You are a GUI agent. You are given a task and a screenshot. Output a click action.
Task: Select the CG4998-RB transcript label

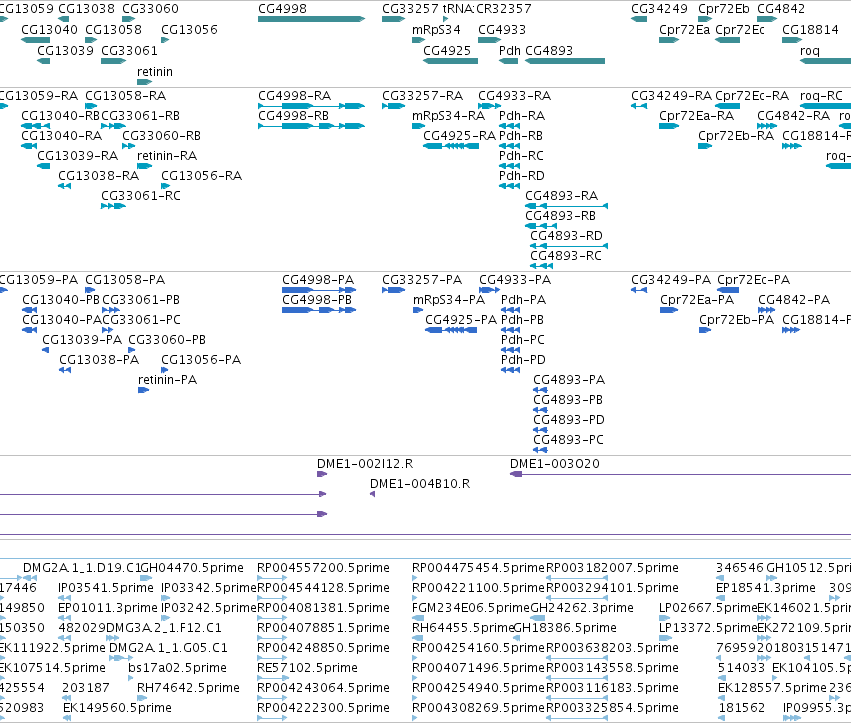point(294,116)
